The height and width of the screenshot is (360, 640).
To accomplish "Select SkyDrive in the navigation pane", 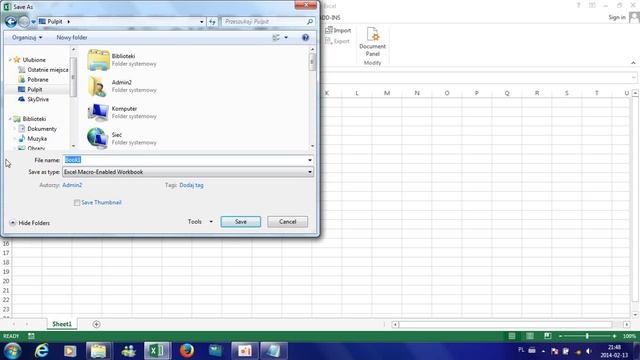I will [33, 99].
